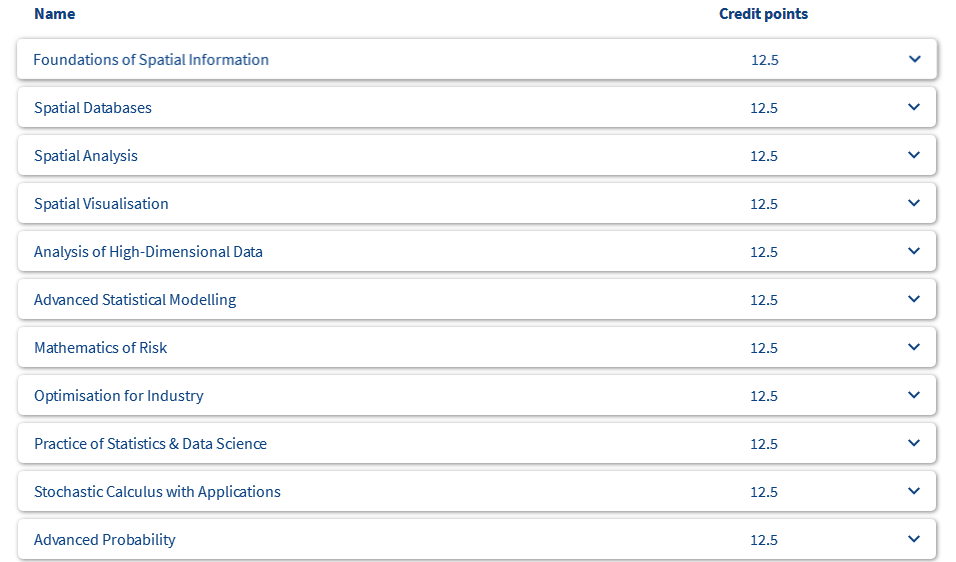The width and height of the screenshot is (956, 562).
Task: Open the Optimisation for Industry chevron
Action: point(914,395)
